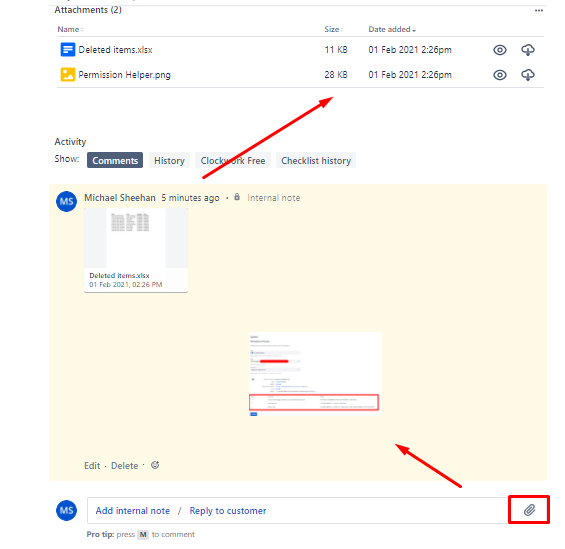565x549 pixels.
Task: Click the Attachments (2) heading
Action: 88,10
